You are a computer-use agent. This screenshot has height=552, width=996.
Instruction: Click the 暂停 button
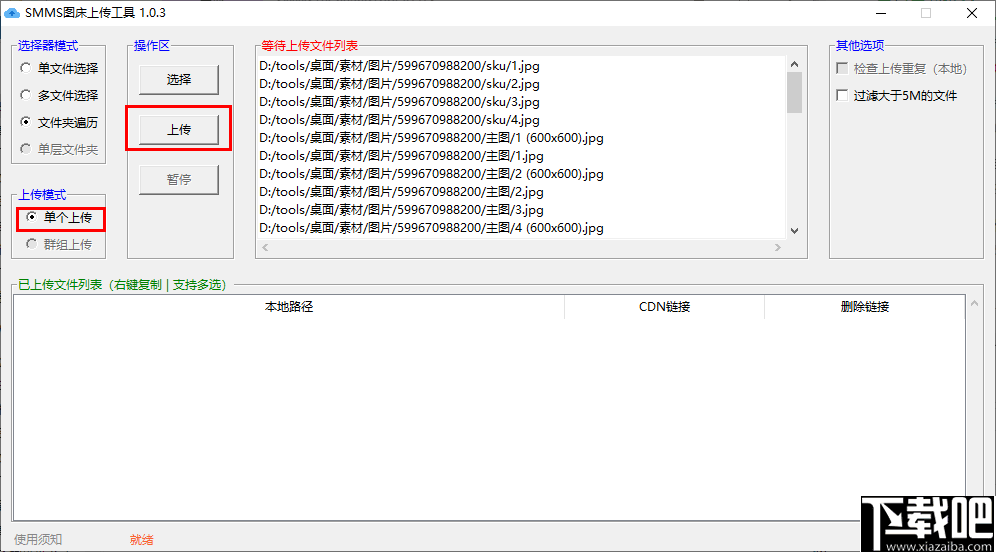point(179,180)
